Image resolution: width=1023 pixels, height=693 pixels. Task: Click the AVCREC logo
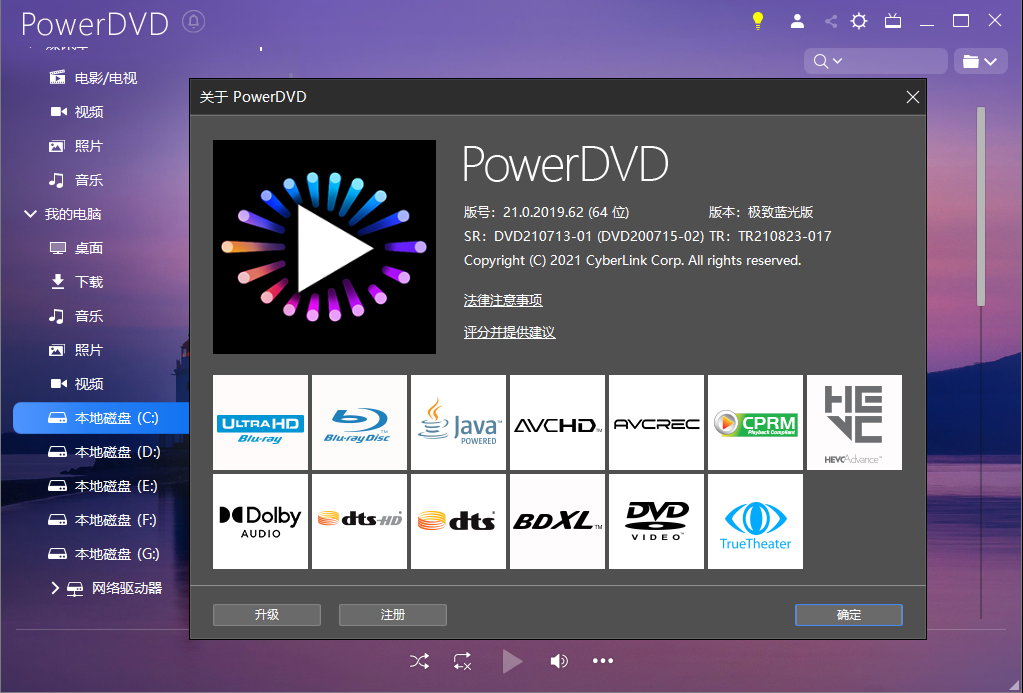656,422
